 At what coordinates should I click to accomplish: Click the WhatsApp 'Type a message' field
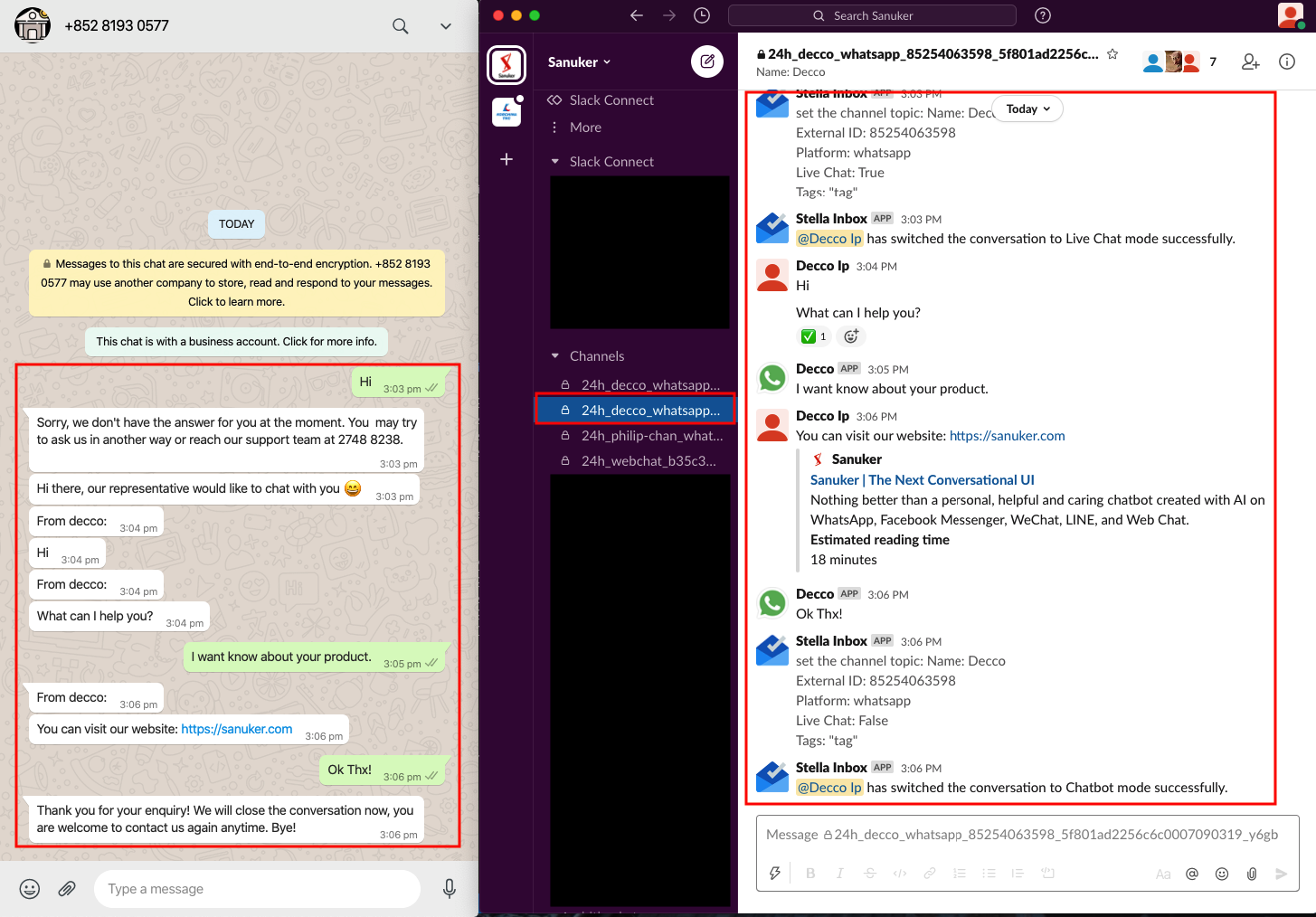257,889
